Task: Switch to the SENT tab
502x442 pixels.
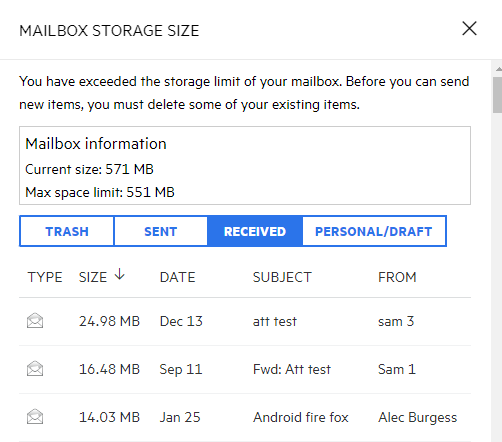Action: [x=161, y=231]
